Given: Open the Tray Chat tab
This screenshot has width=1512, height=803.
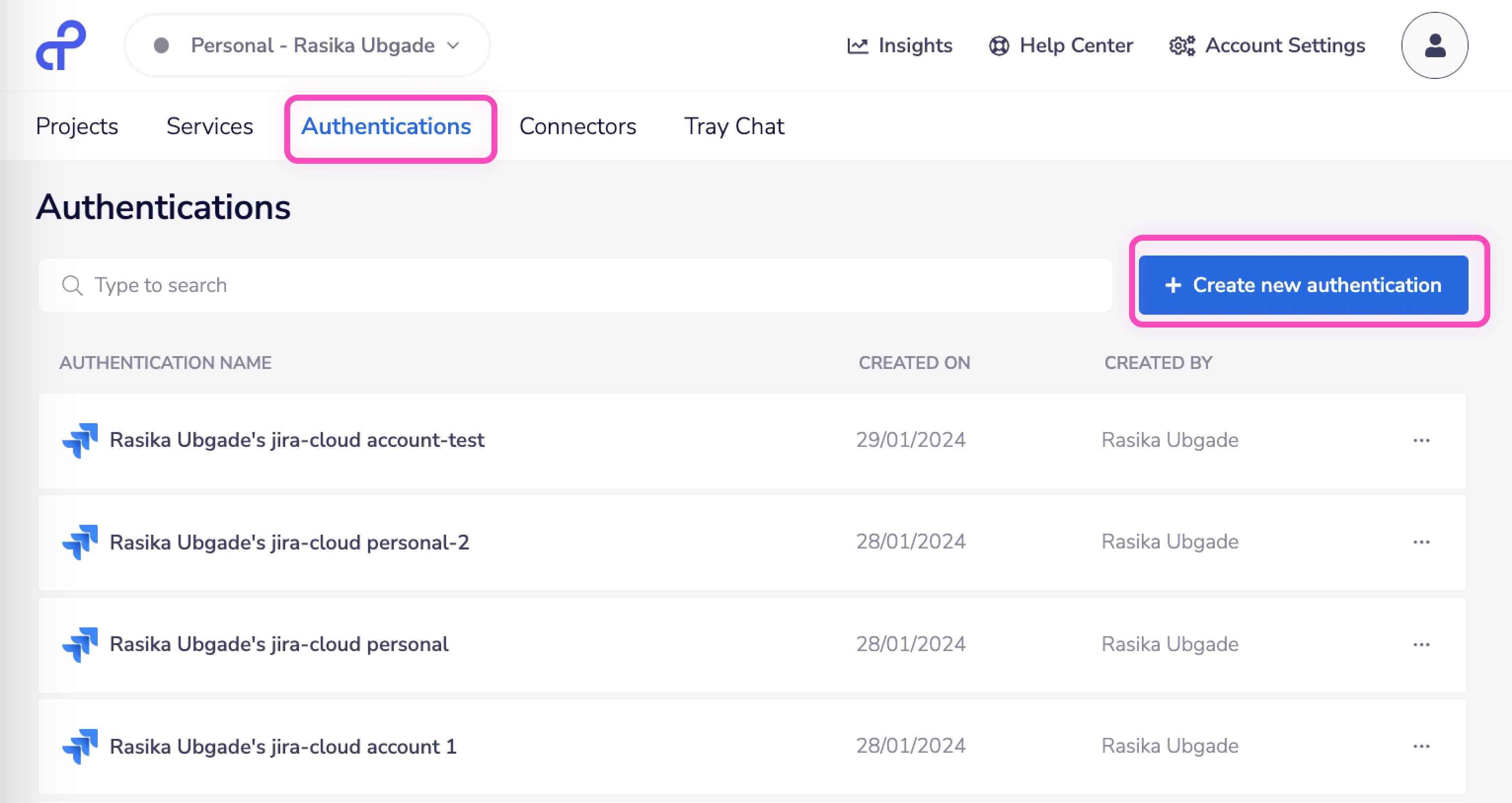Looking at the screenshot, I should click(734, 126).
